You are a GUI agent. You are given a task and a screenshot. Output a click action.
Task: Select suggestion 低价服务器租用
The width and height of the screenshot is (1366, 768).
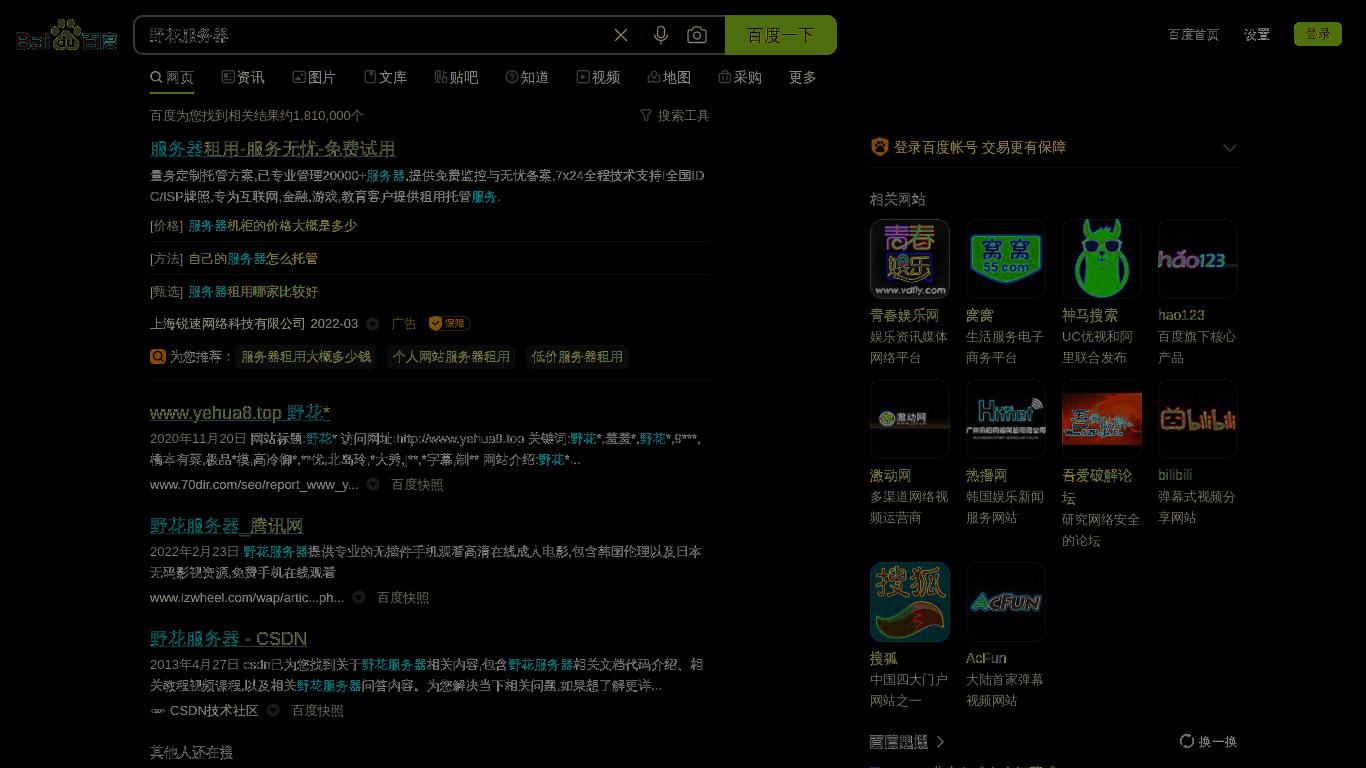(x=577, y=356)
